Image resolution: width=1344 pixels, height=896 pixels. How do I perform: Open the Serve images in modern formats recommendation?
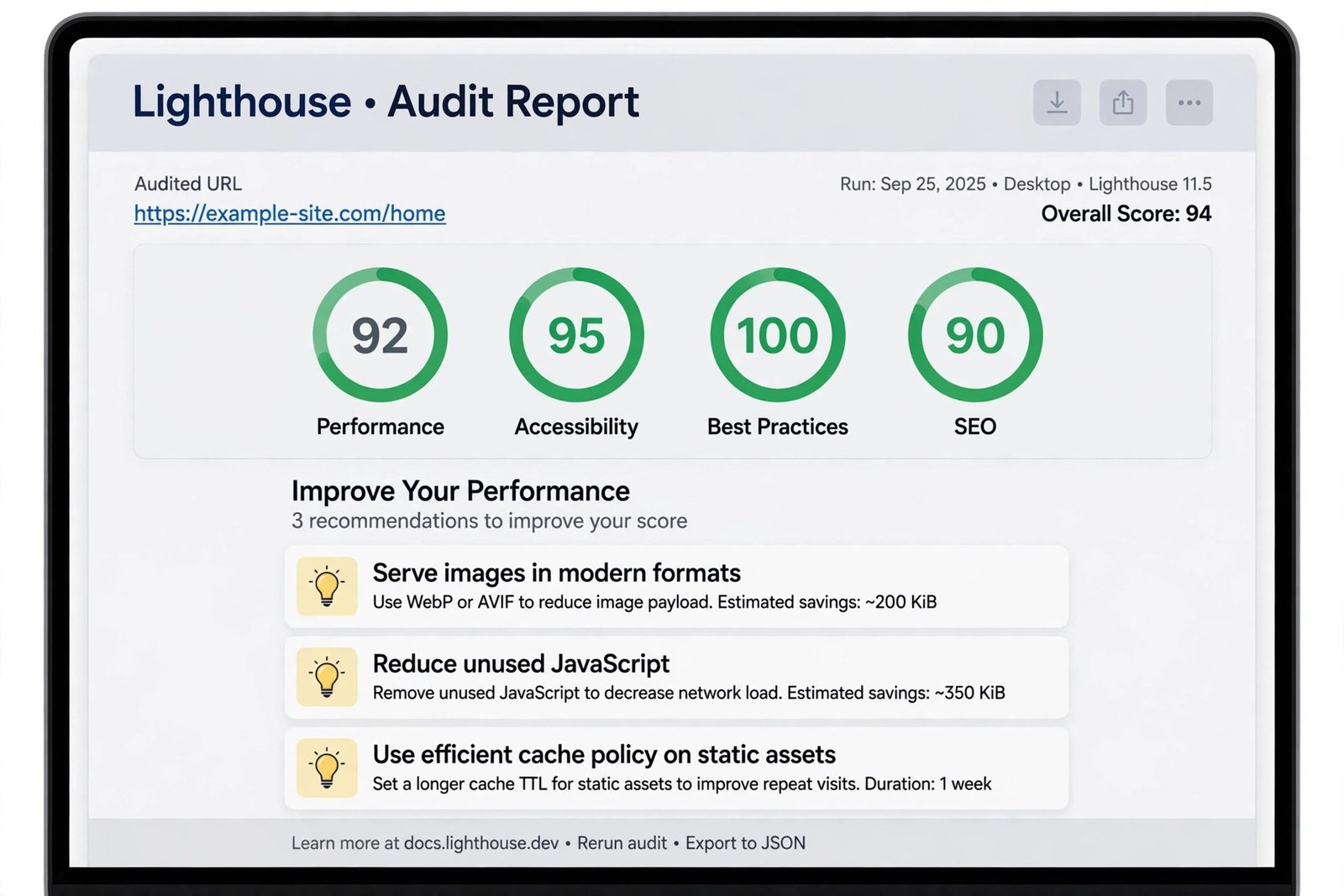676,586
